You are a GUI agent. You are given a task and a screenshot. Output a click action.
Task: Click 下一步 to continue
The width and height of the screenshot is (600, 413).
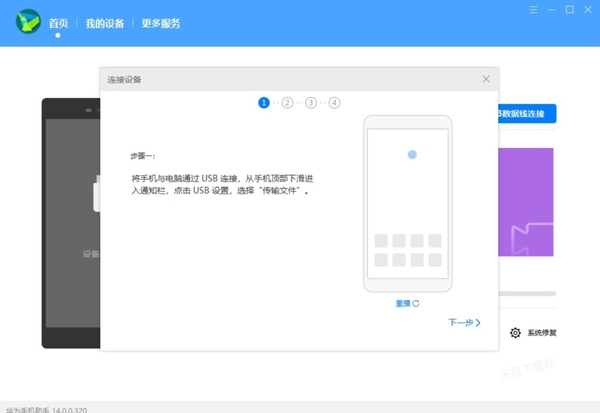pyautogui.click(x=464, y=323)
